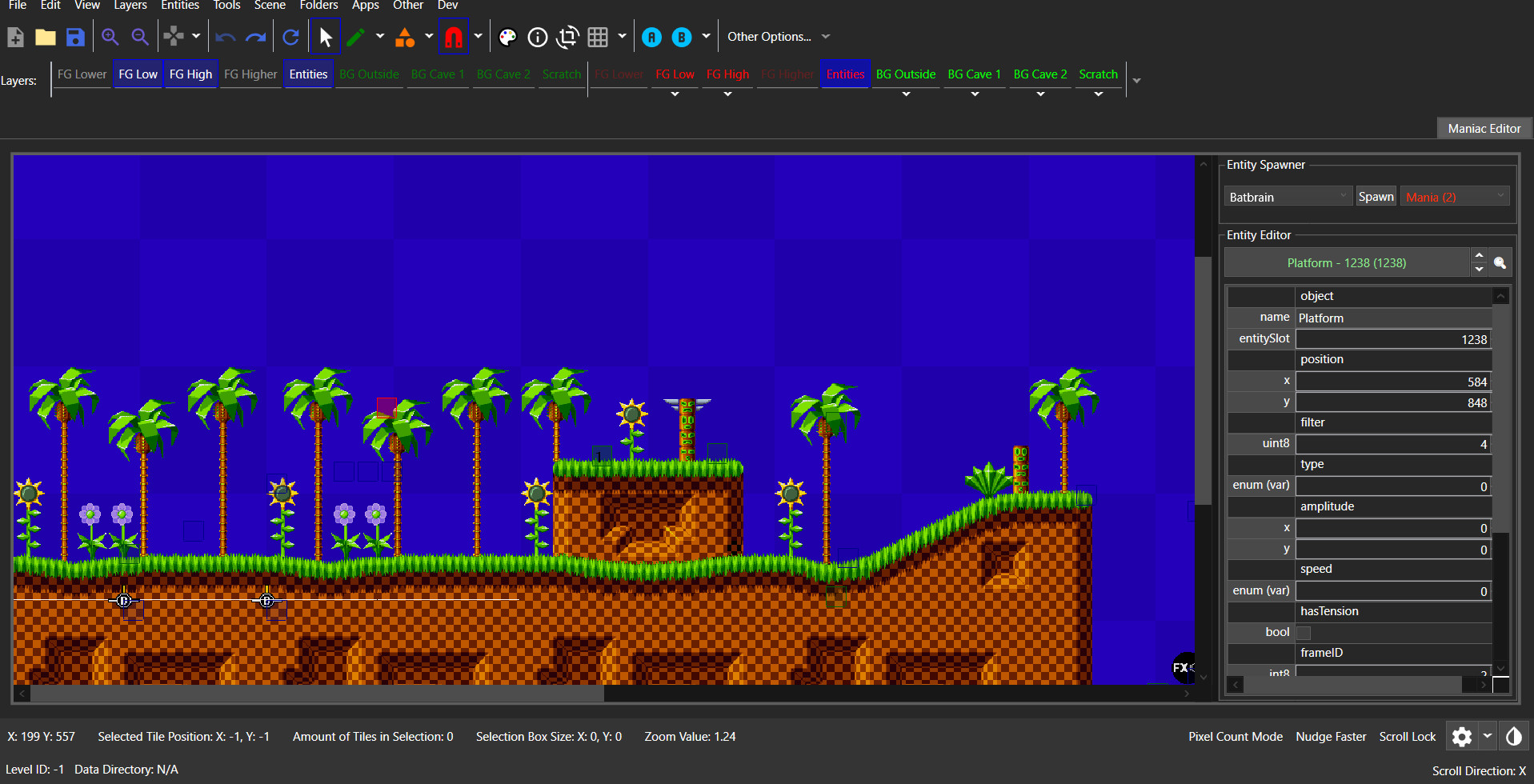Select the pointer selection tool
This screenshot has height=784, width=1534.
pyautogui.click(x=325, y=37)
